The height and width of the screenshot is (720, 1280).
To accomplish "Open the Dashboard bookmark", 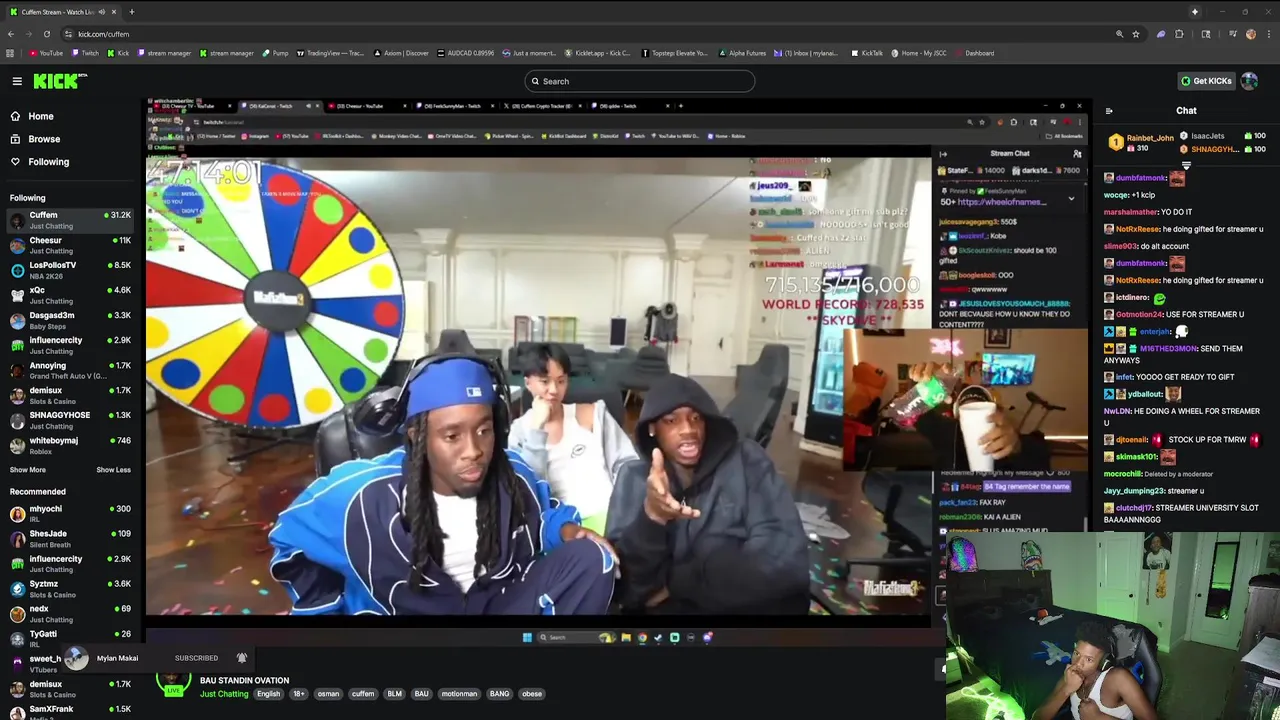I will pyautogui.click(x=974, y=53).
